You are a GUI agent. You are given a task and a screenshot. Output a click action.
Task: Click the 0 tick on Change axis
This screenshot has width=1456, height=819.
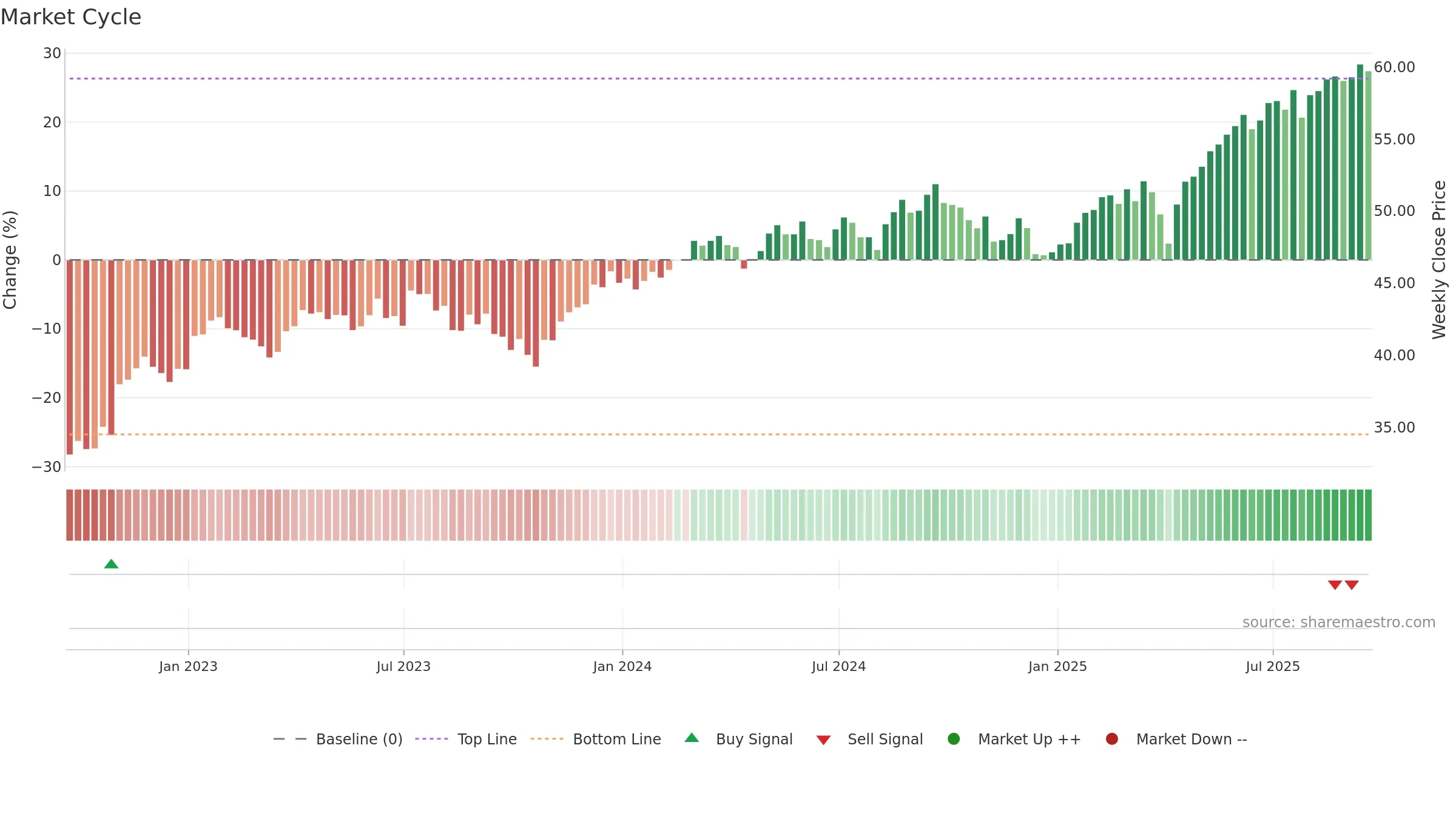point(56,260)
